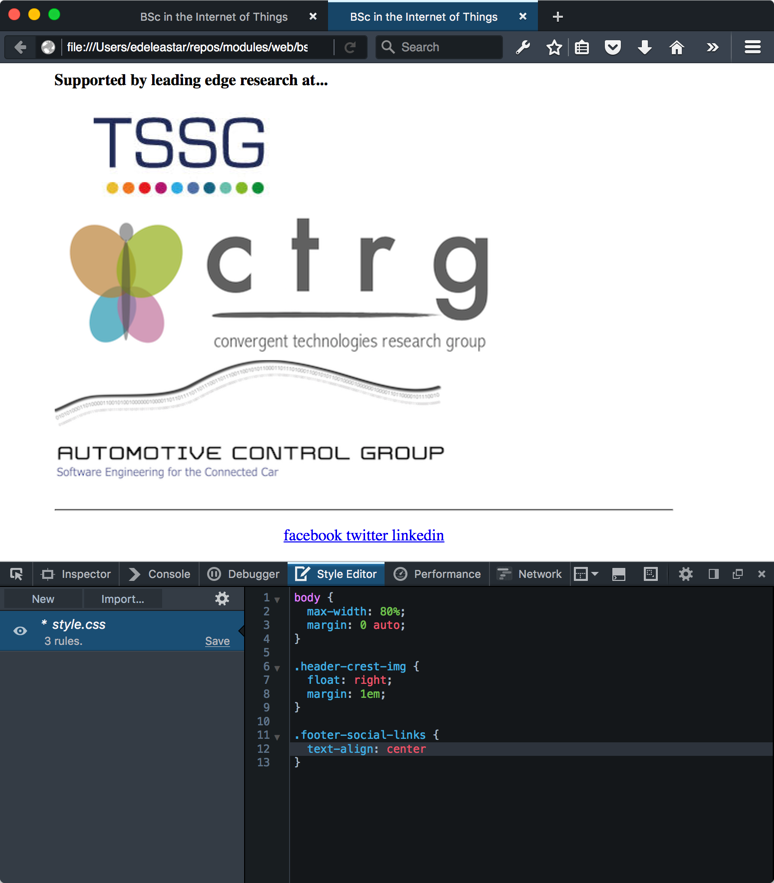Toggle the split console button
Screen dimensions: 774x883
[619, 574]
